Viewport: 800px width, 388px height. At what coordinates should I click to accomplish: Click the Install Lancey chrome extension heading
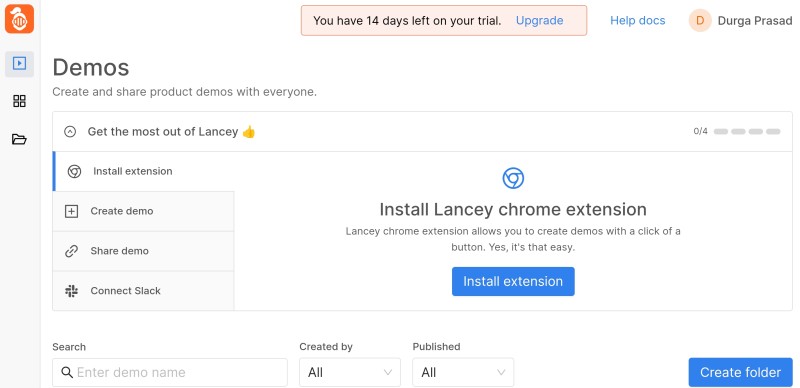(513, 209)
